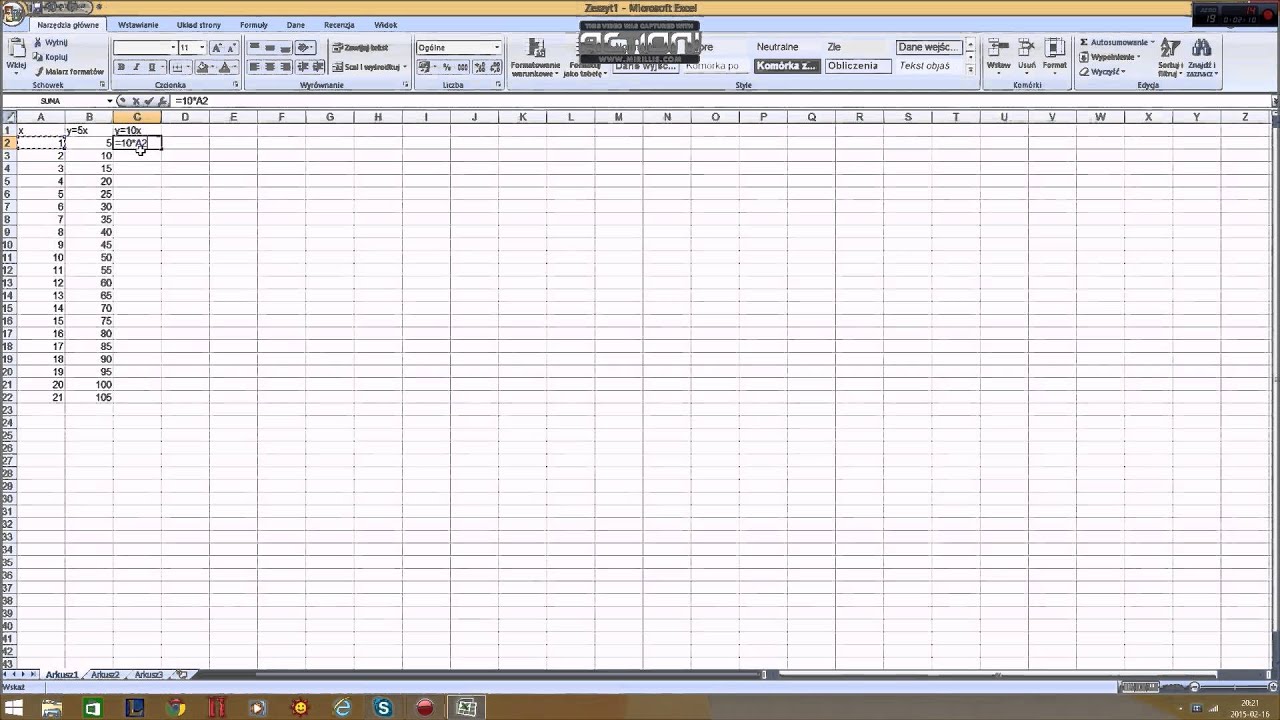Toggle underline formatting
The height and width of the screenshot is (720, 1280).
pos(152,67)
